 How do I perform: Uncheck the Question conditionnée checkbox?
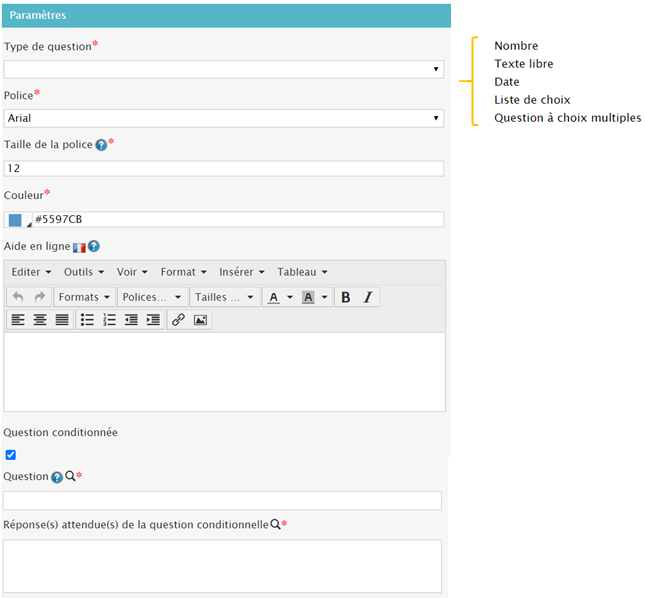(x=11, y=454)
